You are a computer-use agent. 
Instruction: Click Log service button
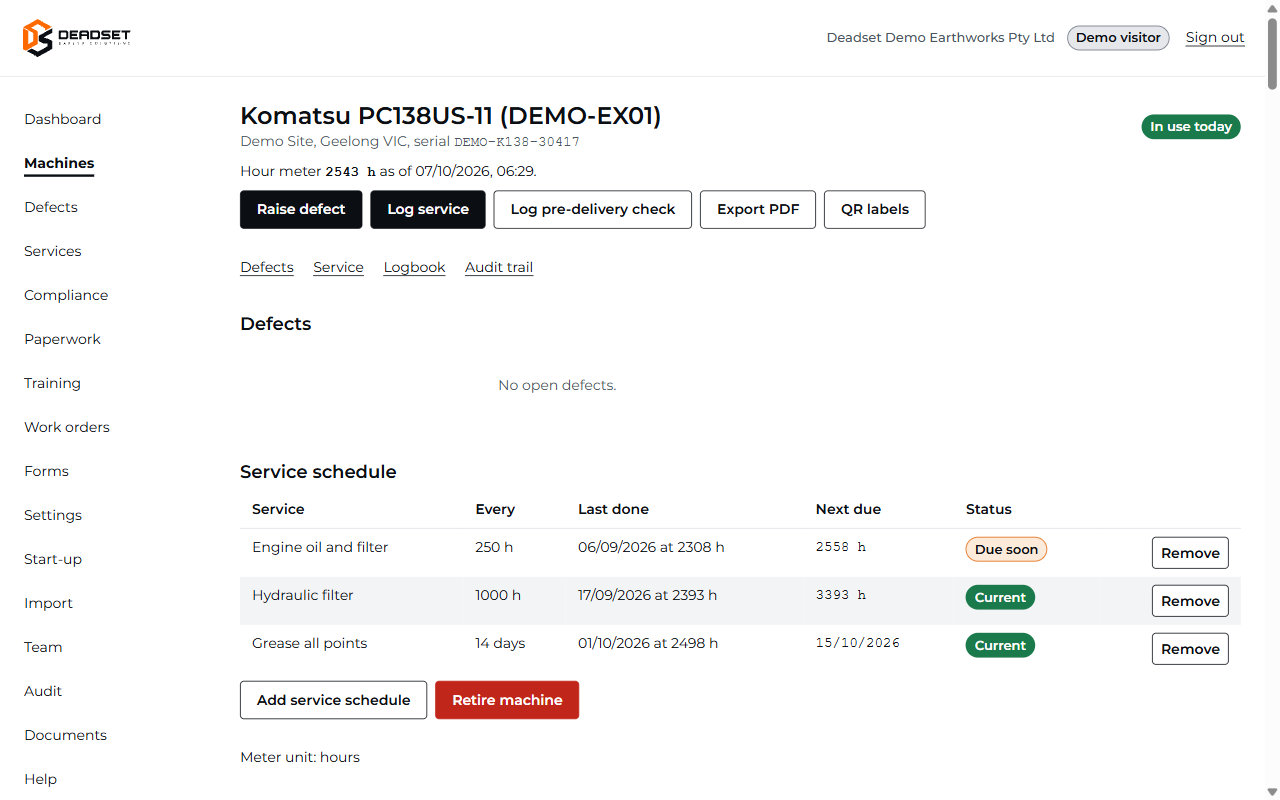click(x=428, y=210)
